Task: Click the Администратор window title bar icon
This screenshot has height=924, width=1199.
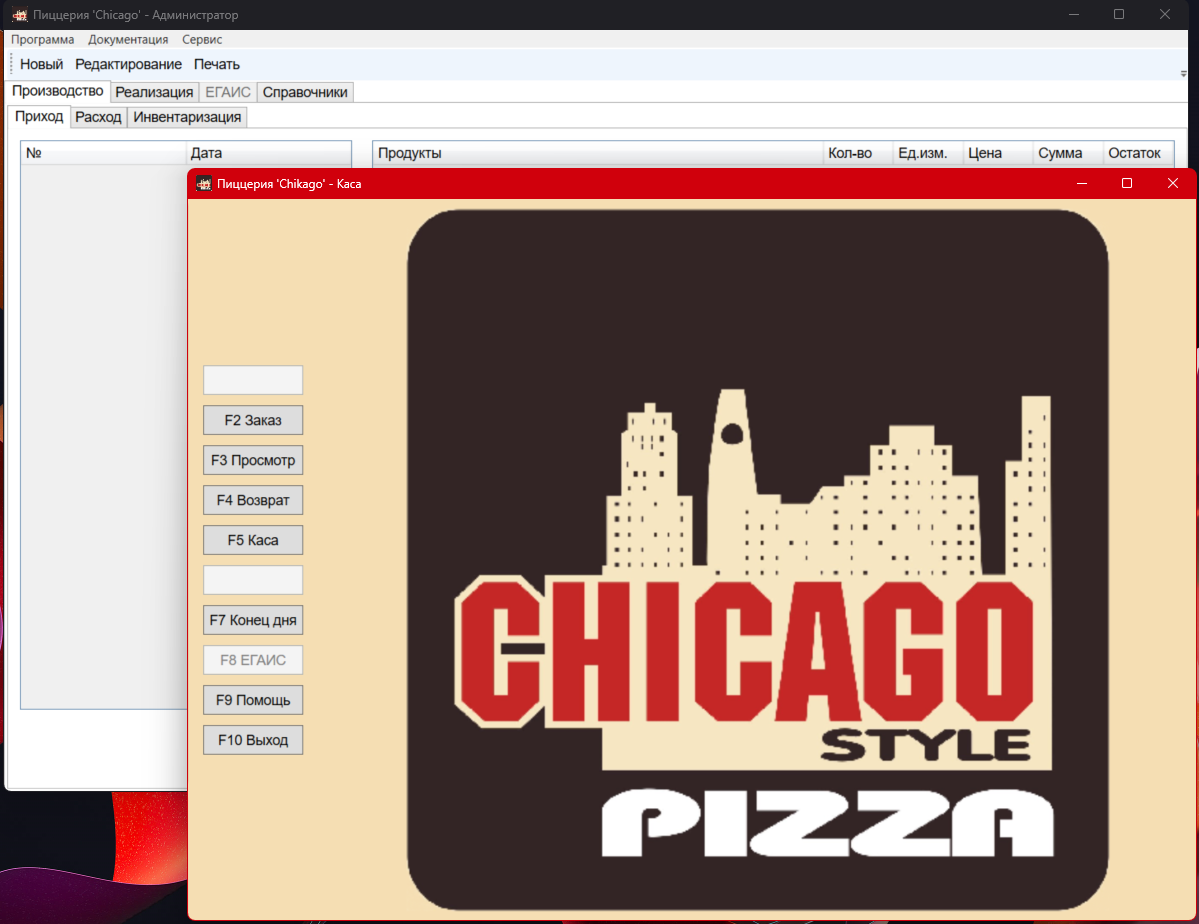Action: pos(20,15)
